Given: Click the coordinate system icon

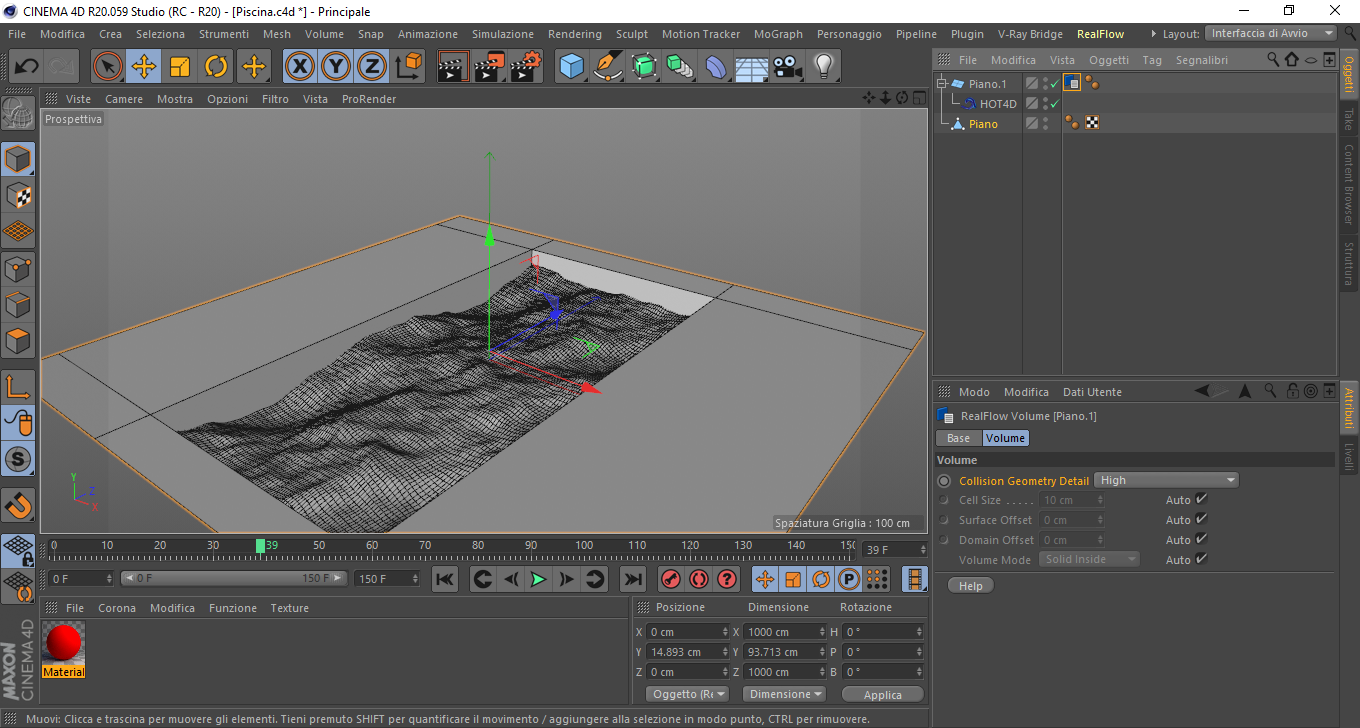Looking at the screenshot, I should pos(409,67).
